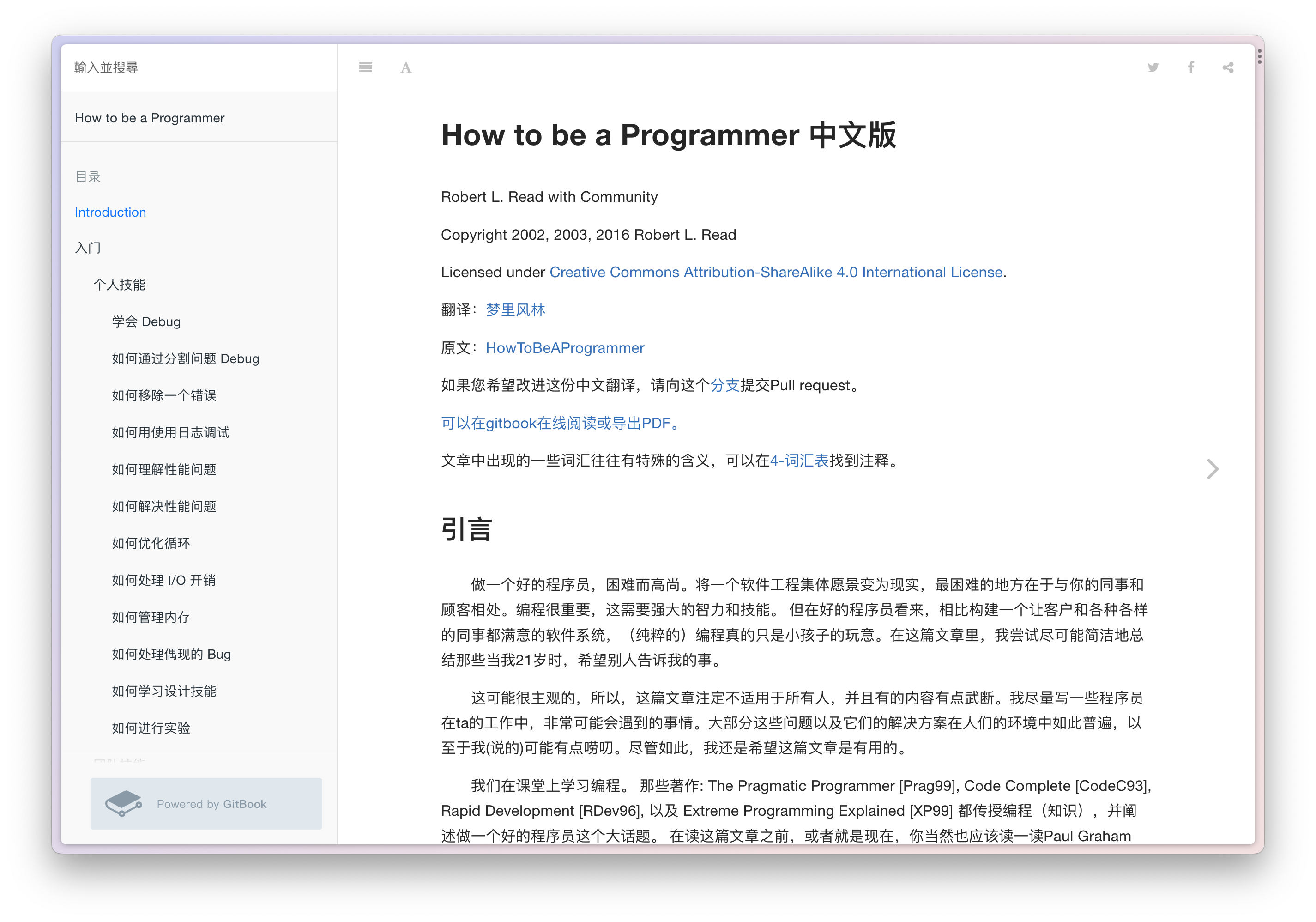Open the HowToBeAProgrammer original link
Image resolution: width=1316 pixels, height=922 pixels.
[x=565, y=348]
